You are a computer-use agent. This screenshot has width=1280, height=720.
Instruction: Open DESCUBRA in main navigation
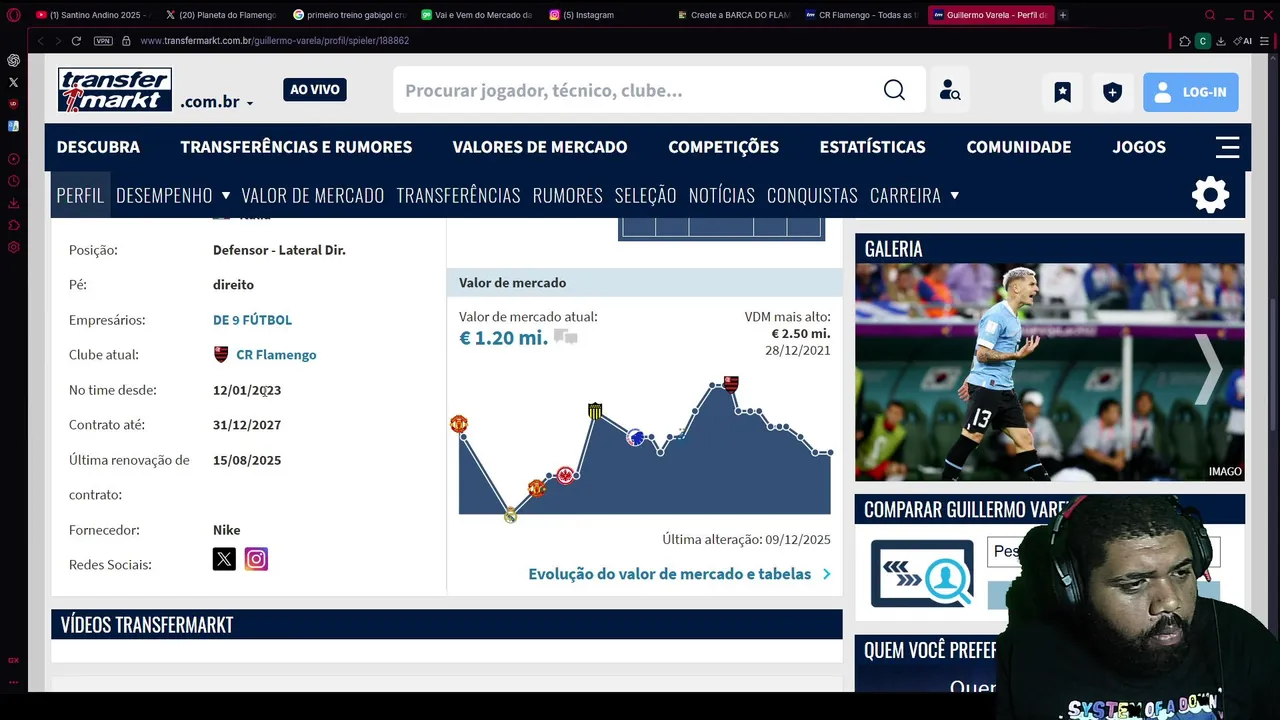(98, 147)
